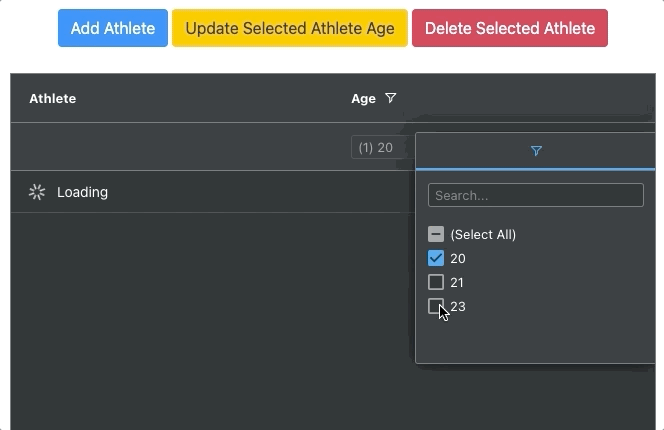664x430 pixels.
Task: Click the Age column filter funnel icon
Action: coord(391,98)
